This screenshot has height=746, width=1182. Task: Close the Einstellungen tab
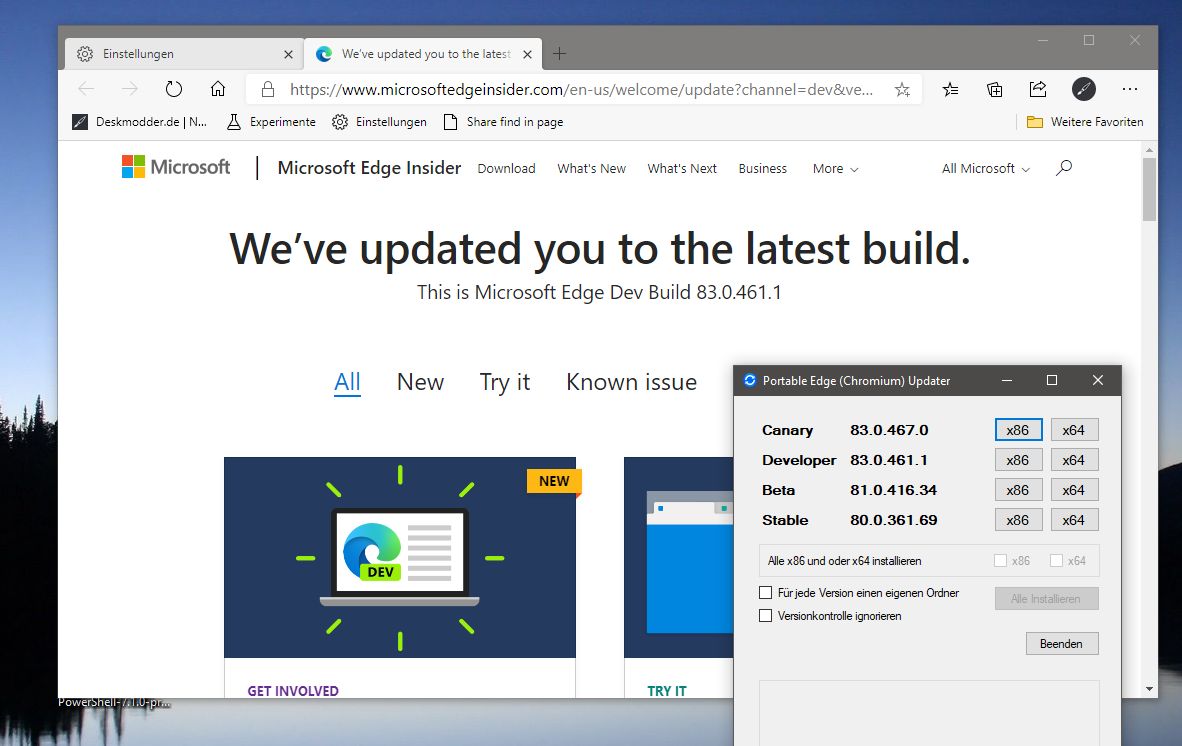(x=288, y=54)
